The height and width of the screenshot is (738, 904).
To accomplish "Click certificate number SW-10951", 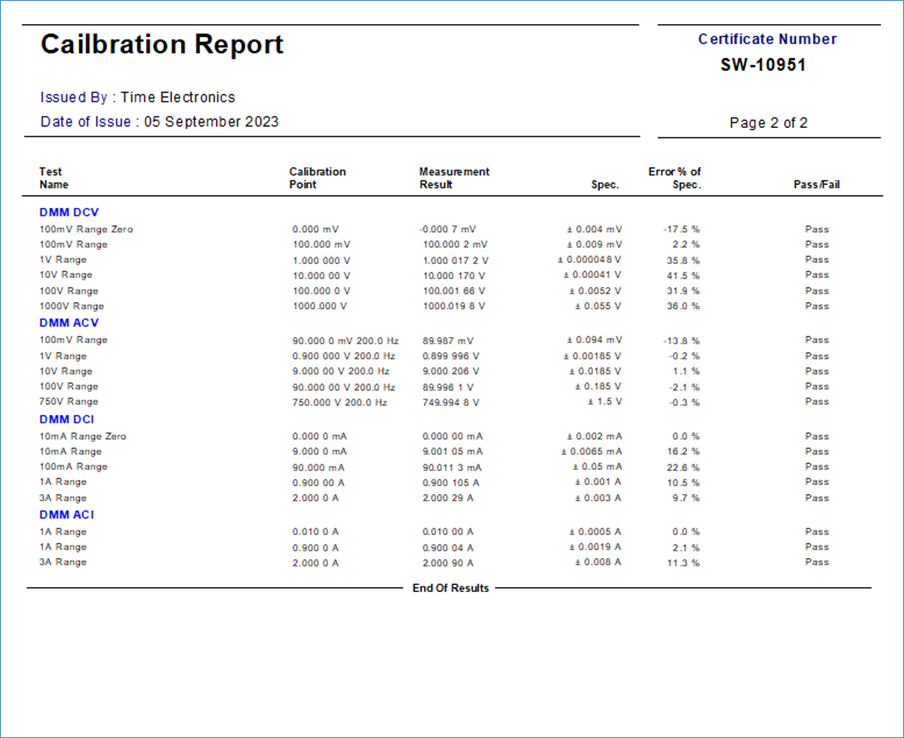I will 763,65.
